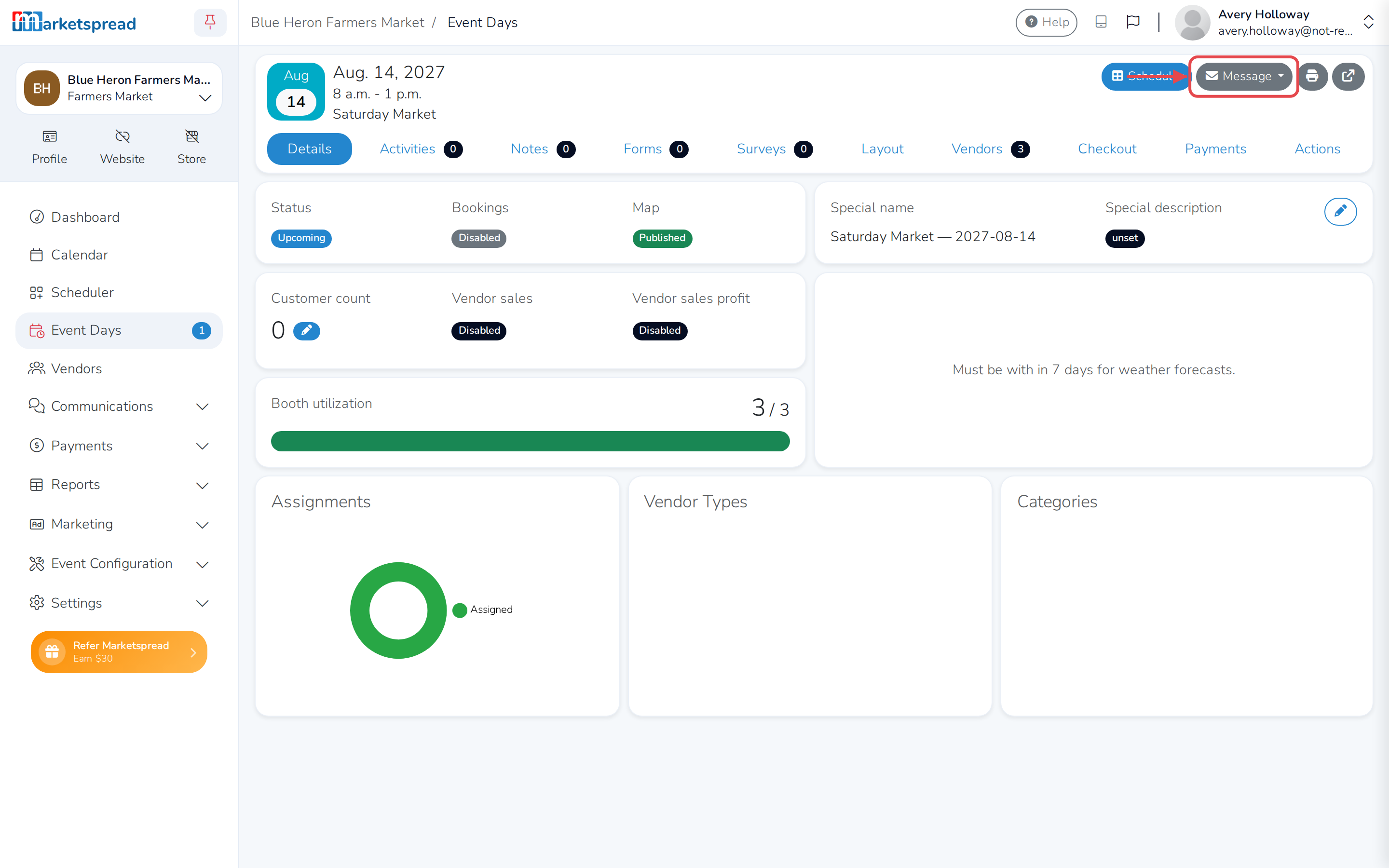The image size is (1389, 868).
Task: Go to Dashboard in the sidebar
Action: 119,217
